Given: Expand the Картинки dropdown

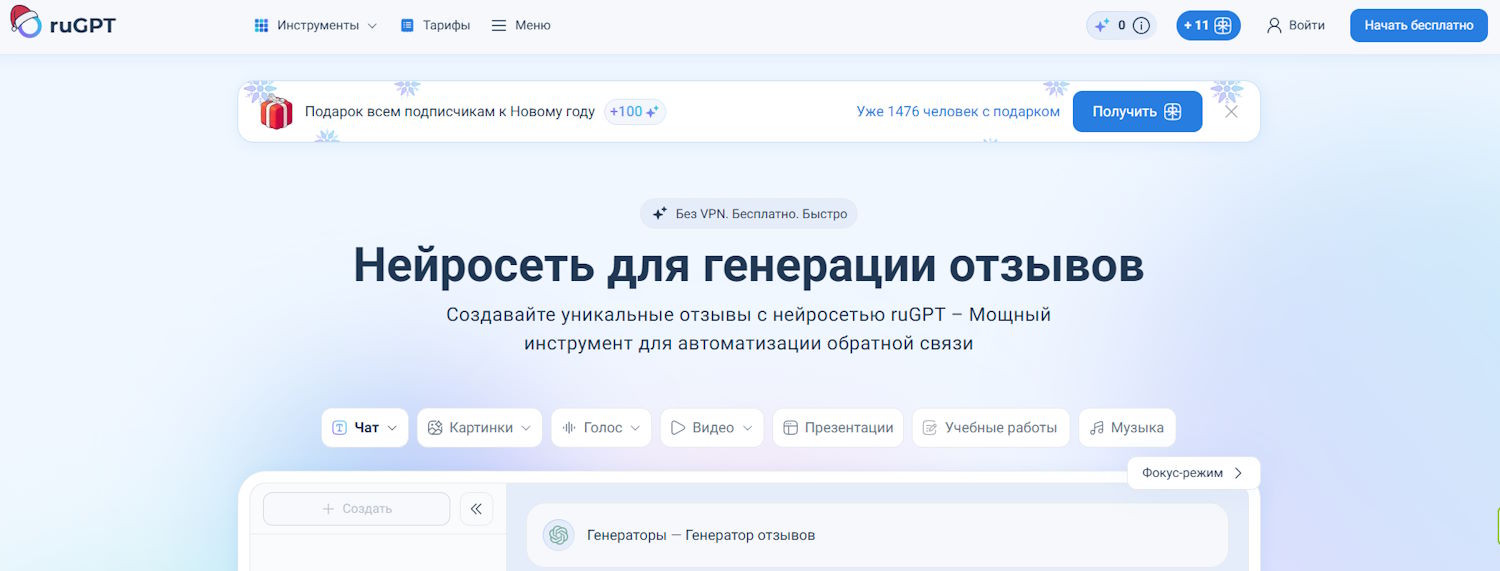Looking at the screenshot, I should tap(479, 428).
